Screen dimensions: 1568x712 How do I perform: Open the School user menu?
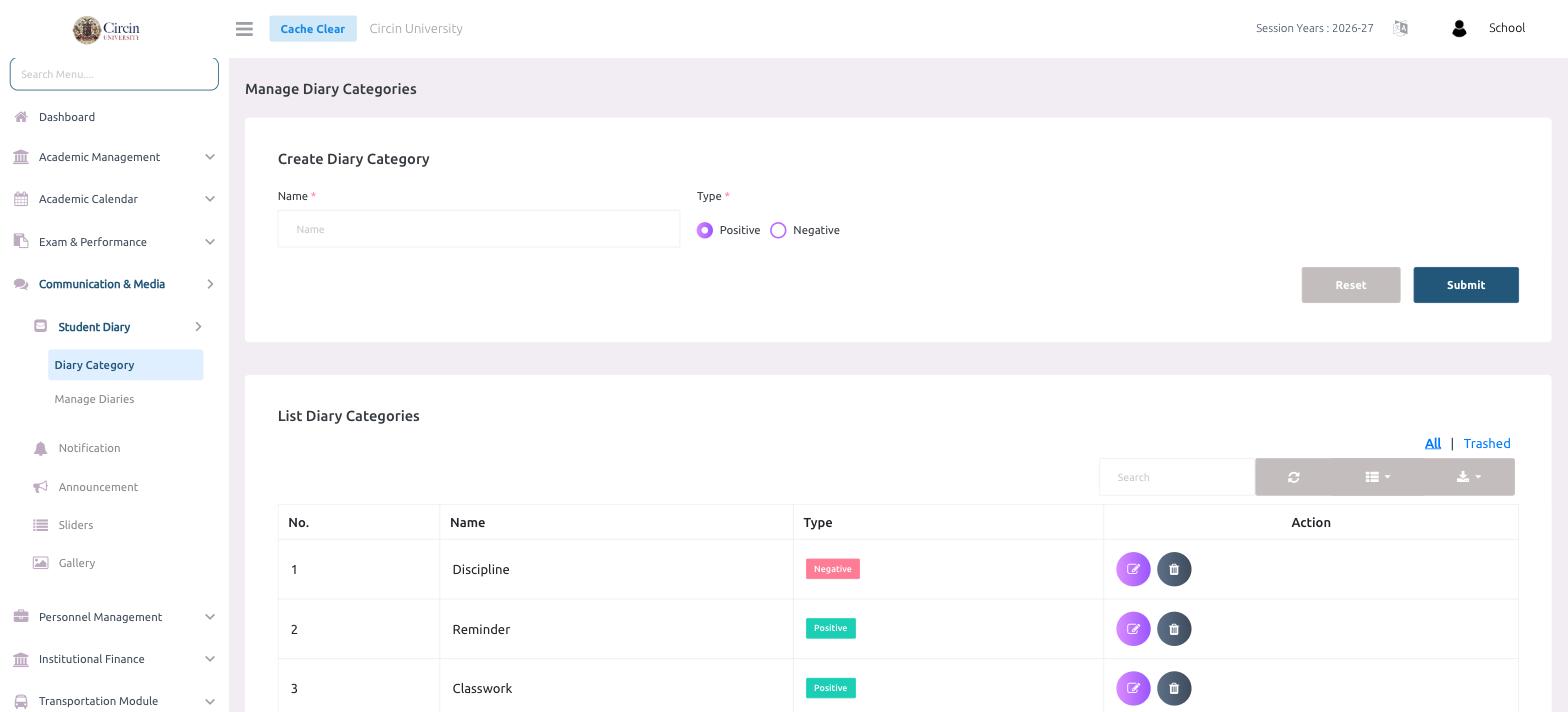[1506, 28]
